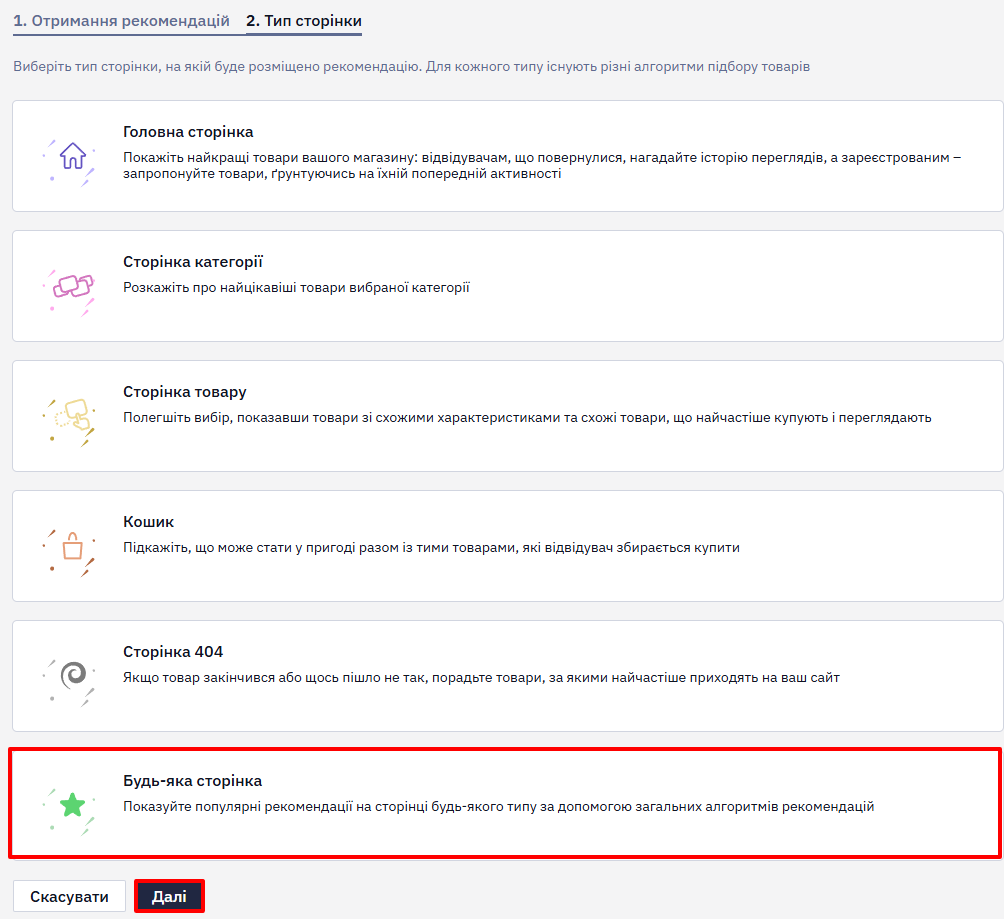Click description starting 'Полегшіть вибір, показавши товари'

pyautogui.click(x=527, y=418)
